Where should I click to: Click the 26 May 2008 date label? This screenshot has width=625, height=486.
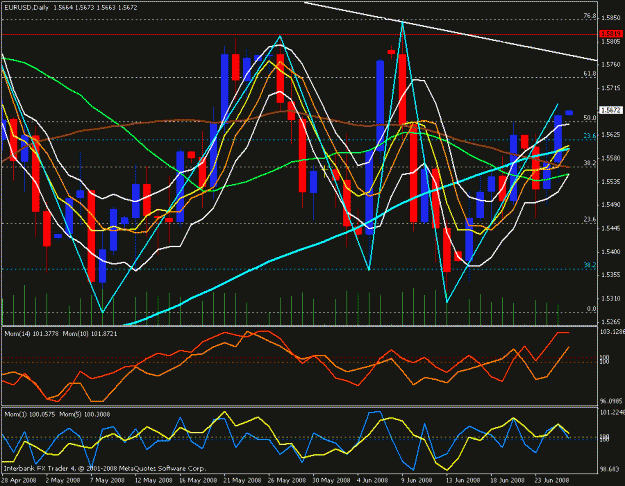pyautogui.click(x=287, y=480)
